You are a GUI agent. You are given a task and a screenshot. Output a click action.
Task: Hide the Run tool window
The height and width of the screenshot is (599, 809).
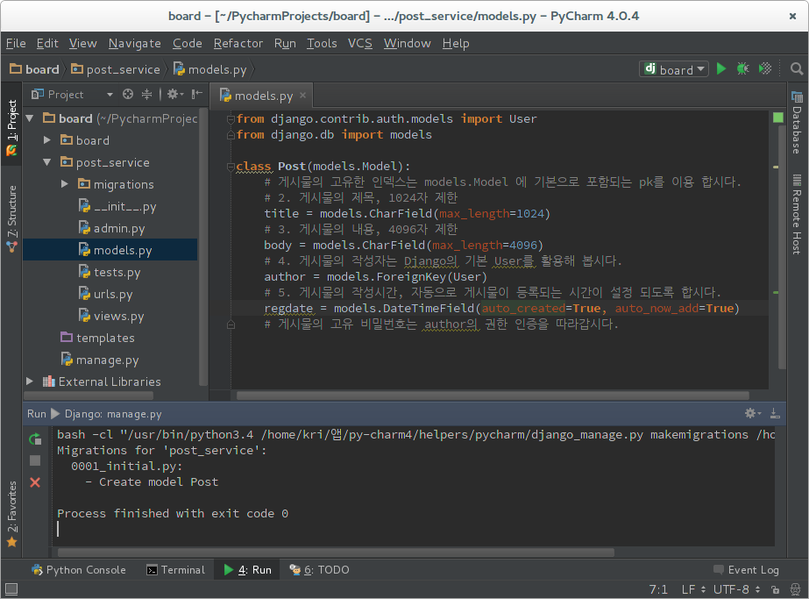tap(775, 413)
